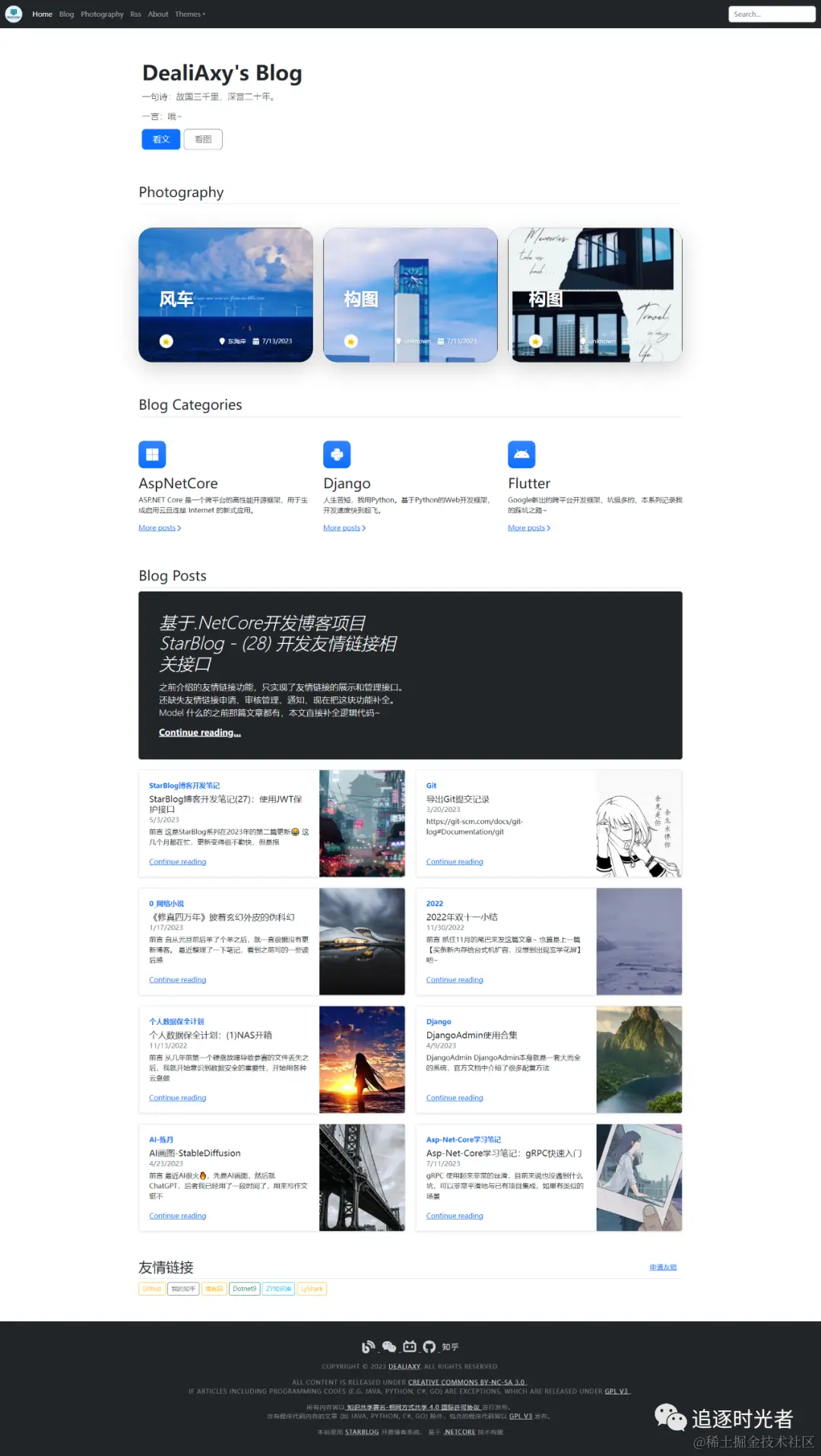
Task: Focus the Search input field
Action: pos(772,14)
